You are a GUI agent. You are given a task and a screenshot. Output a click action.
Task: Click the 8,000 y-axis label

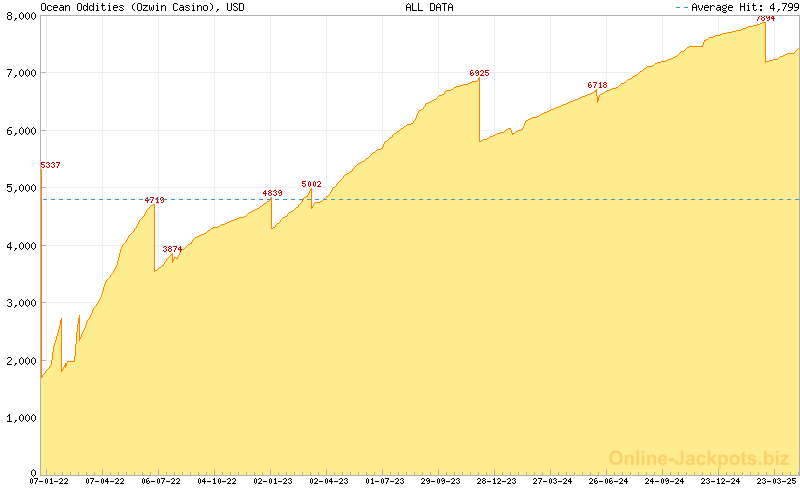point(20,16)
